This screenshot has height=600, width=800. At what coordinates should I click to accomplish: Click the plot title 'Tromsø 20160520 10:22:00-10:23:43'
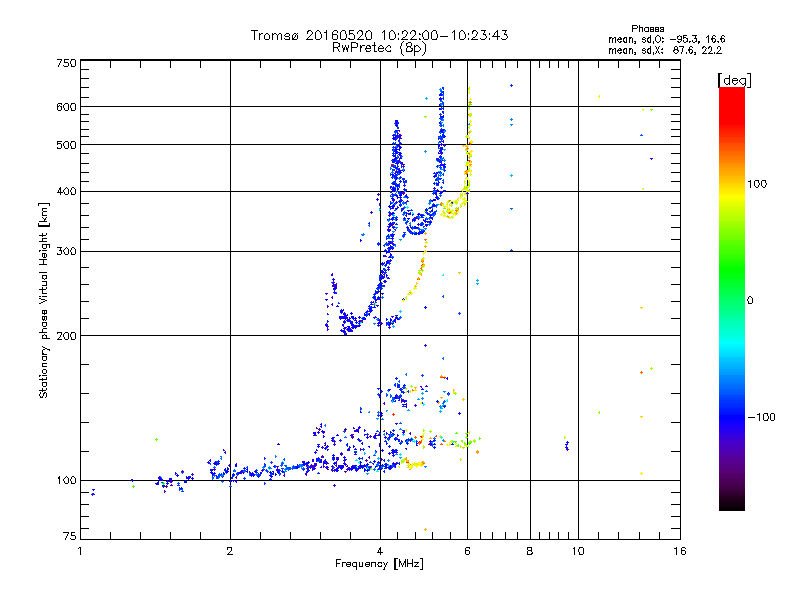379,35
